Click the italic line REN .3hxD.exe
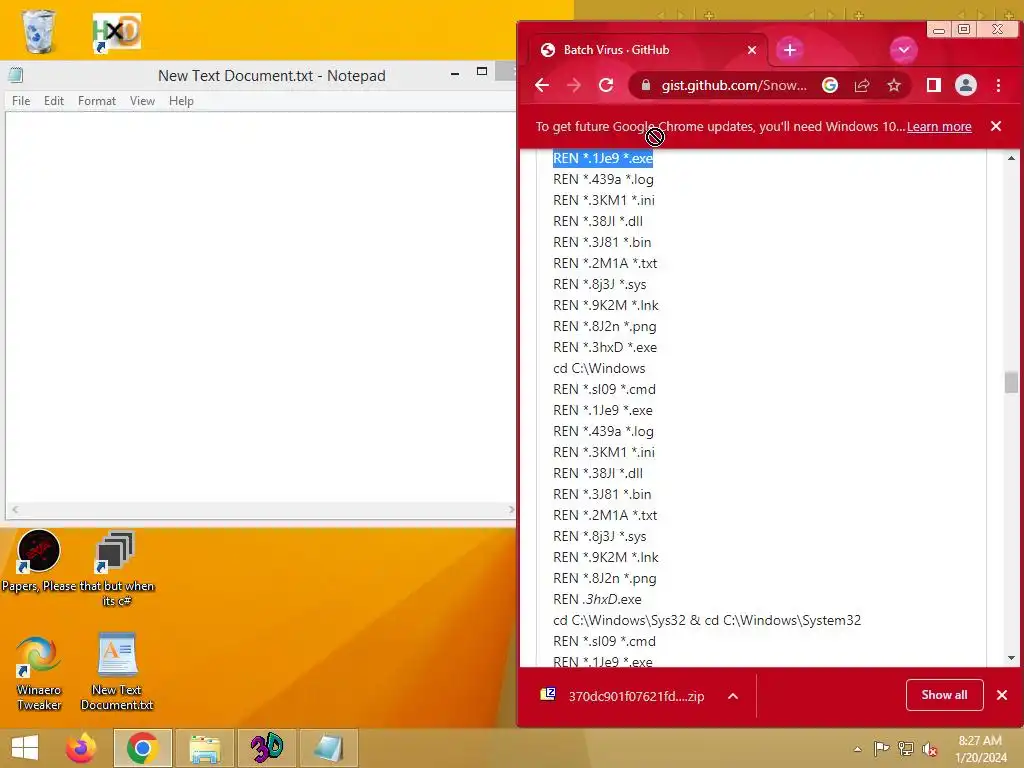 (597, 600)
